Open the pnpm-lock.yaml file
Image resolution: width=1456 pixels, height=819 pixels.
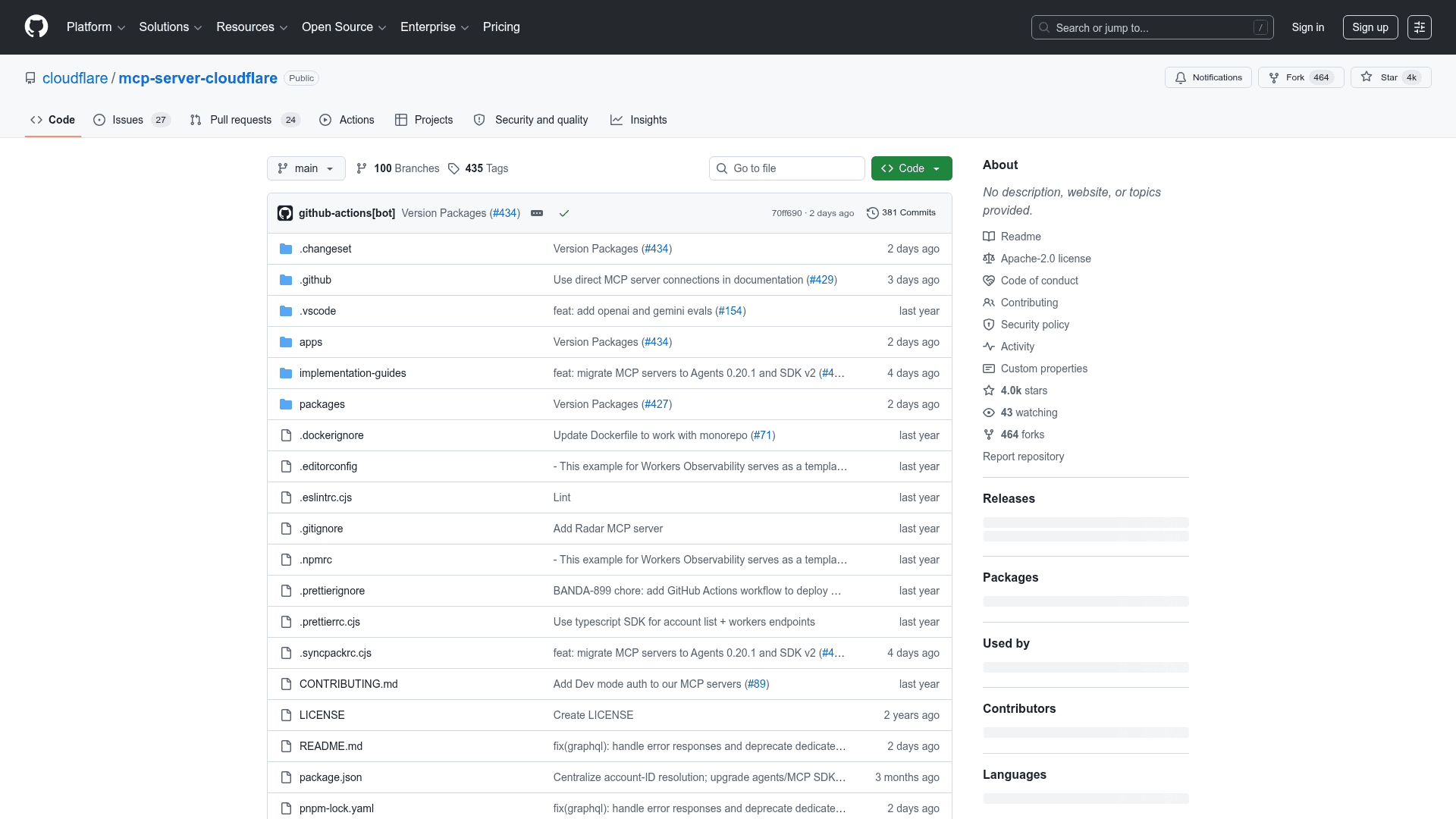pos(337,808)
